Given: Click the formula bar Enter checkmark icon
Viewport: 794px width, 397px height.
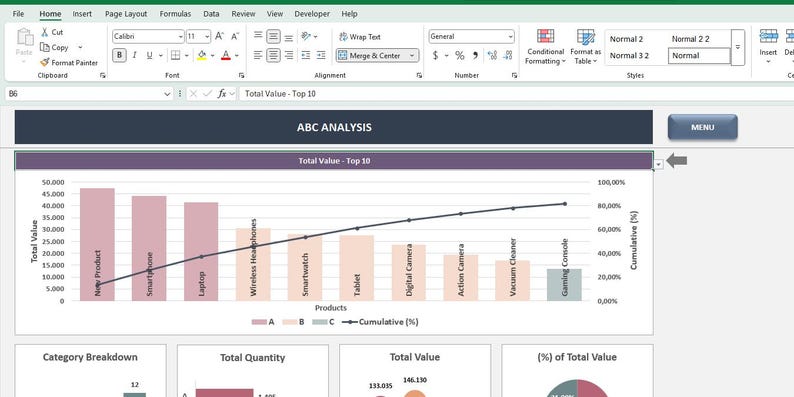Looking at the screenshot, I should tap(207, 94).
